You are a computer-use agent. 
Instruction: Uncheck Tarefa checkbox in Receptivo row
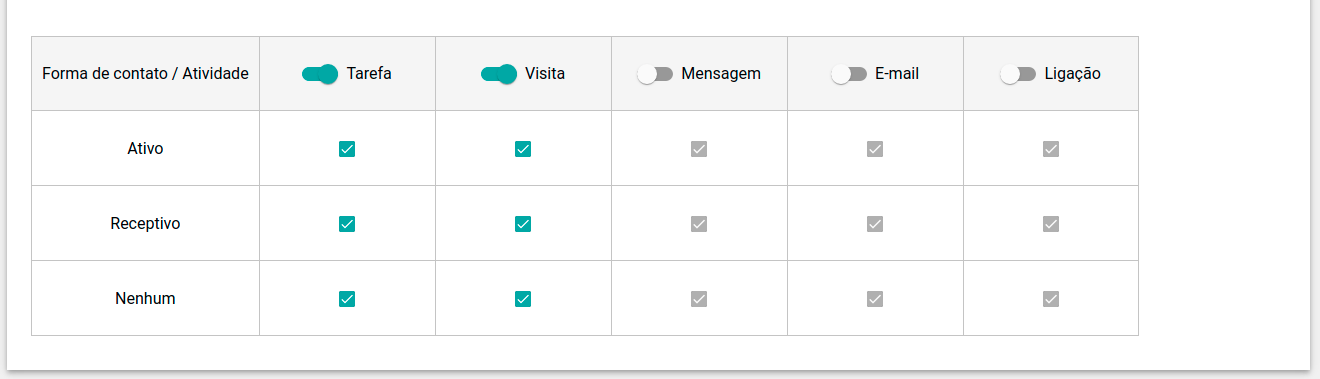[347, 224]
